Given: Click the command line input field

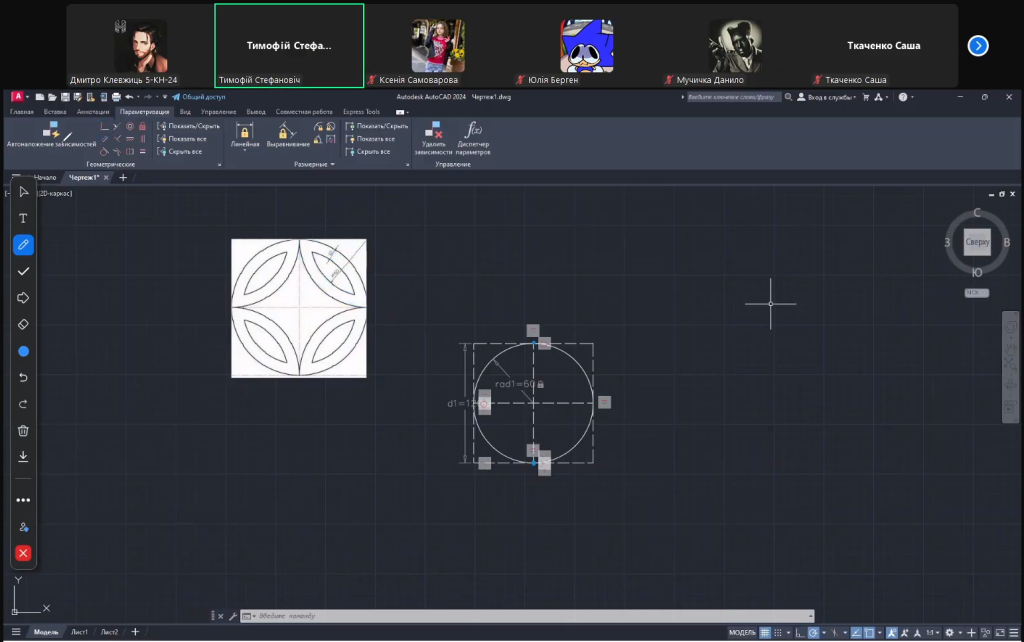Looking at the screenshot, I should coord(530,616).
